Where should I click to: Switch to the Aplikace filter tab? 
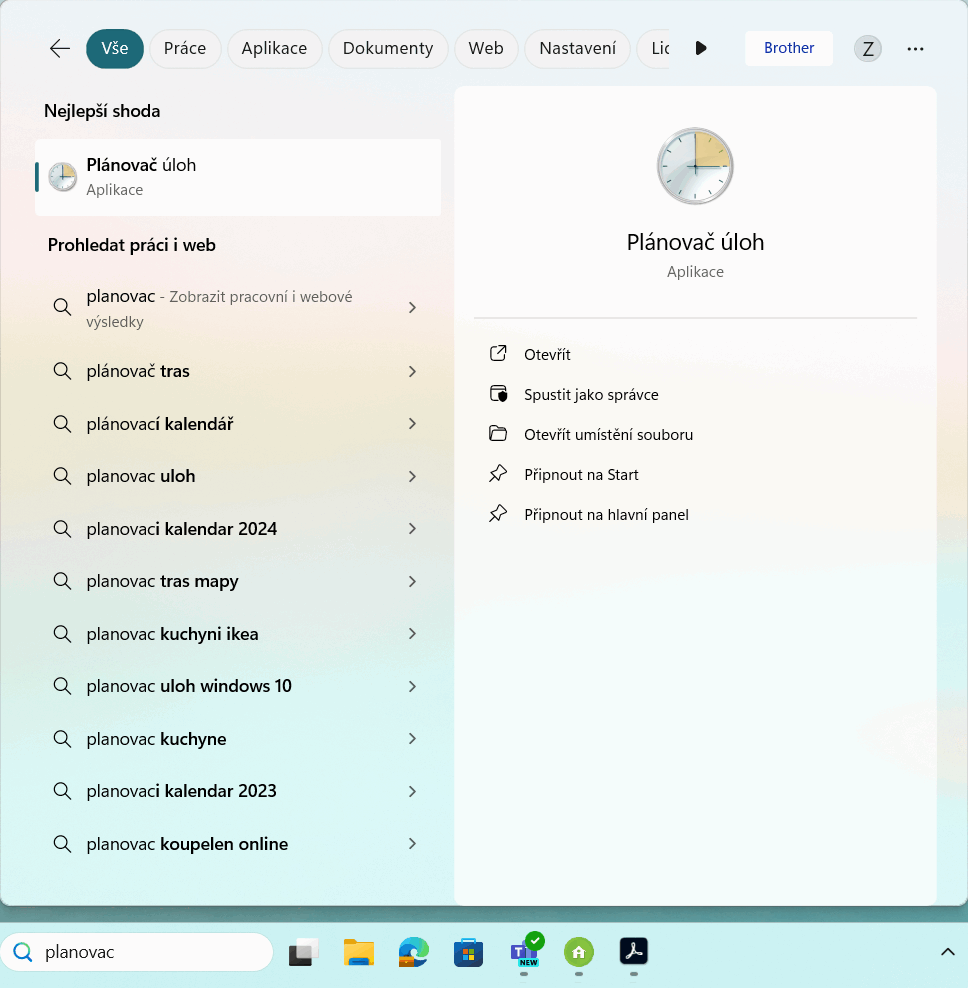274,48
